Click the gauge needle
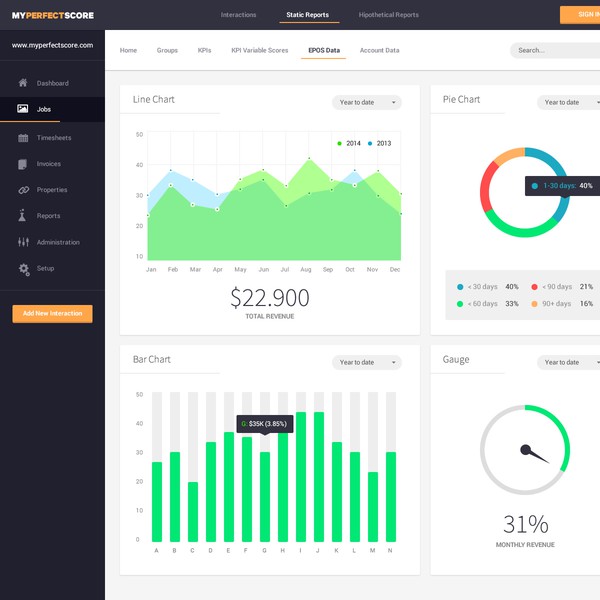The image size is (600, 600). point(534,453)
